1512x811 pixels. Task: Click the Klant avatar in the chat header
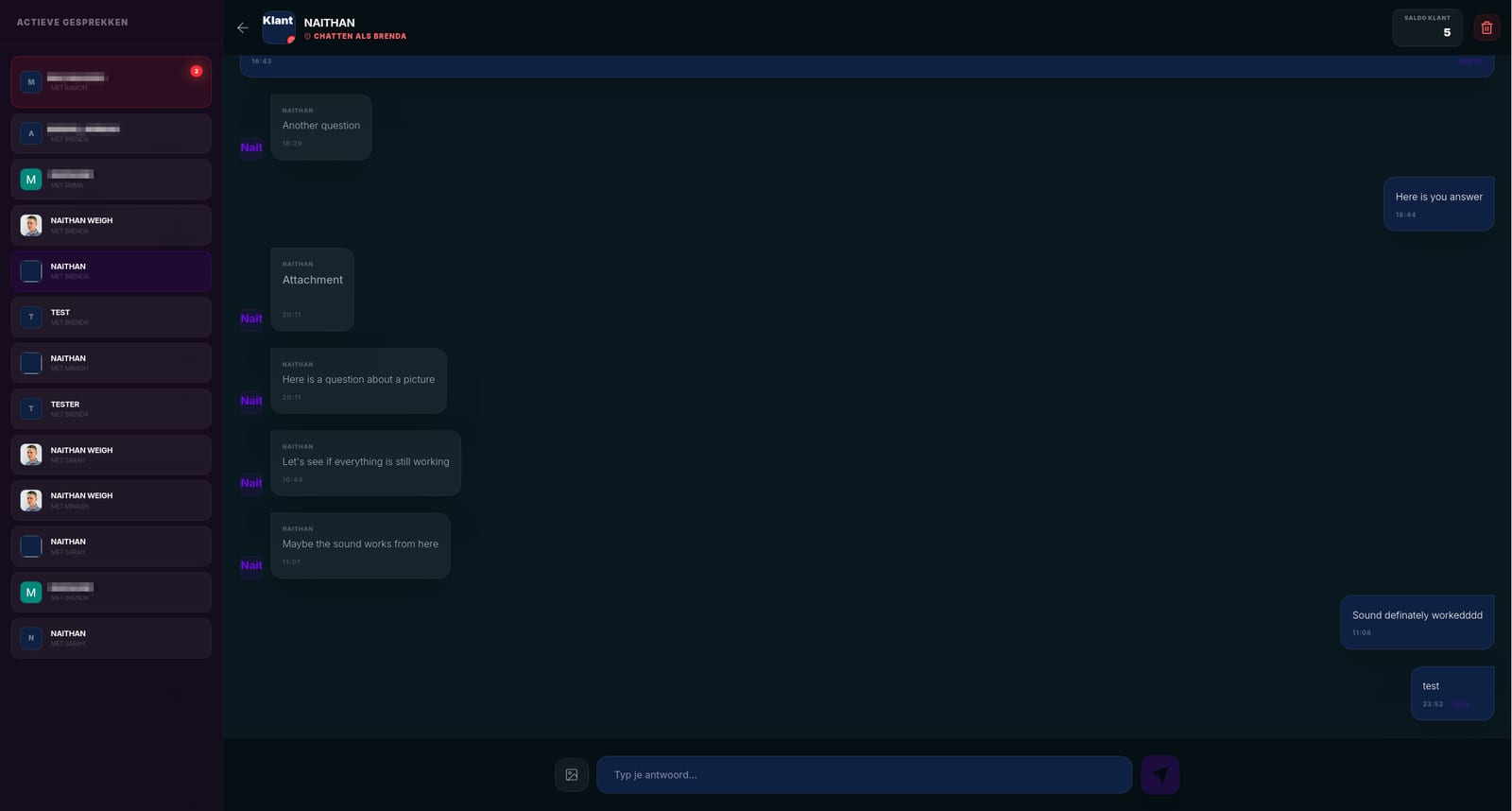click(278, 28)
